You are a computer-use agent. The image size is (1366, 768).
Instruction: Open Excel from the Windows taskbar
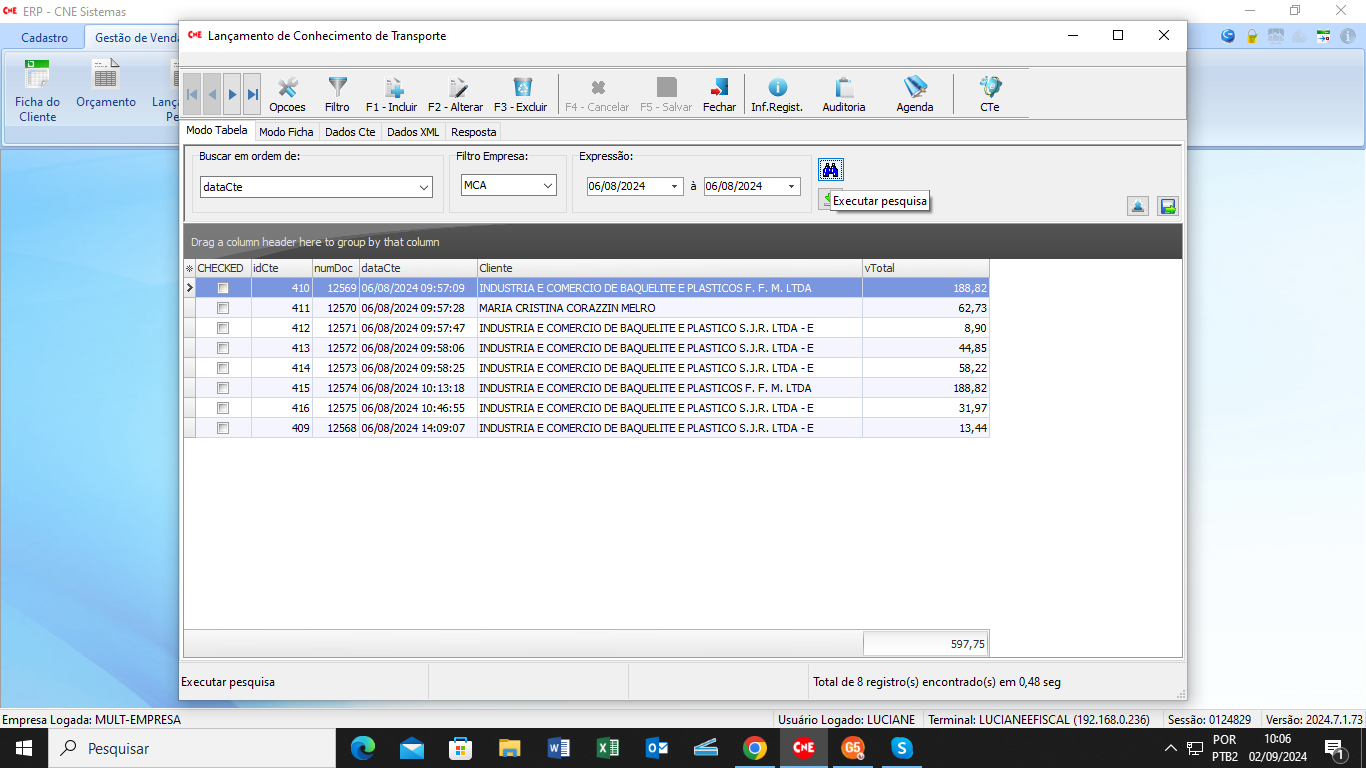pos(608,748)
